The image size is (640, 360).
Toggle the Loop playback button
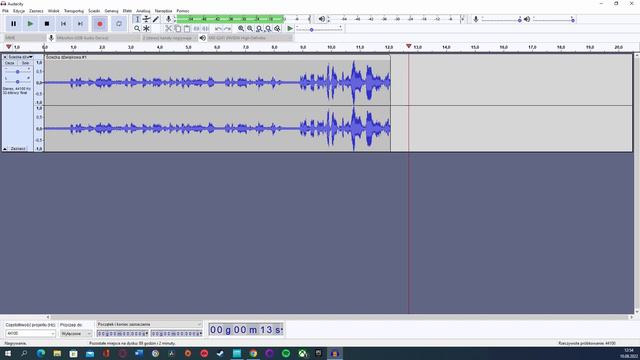click(x=119, y=24)
